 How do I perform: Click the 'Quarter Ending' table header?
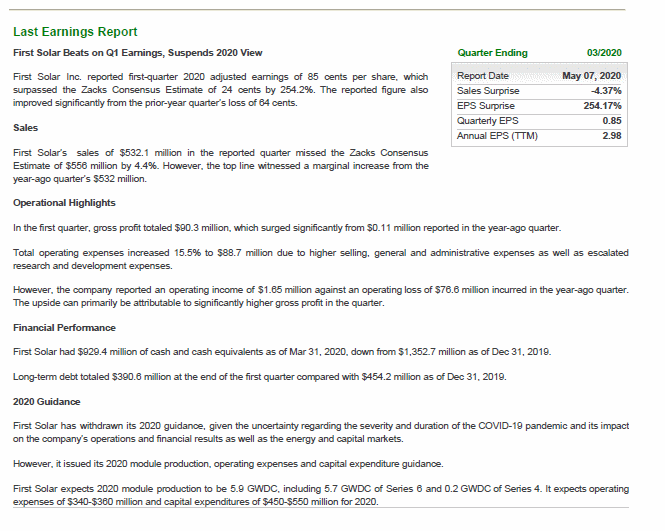(x=492, y=53)
